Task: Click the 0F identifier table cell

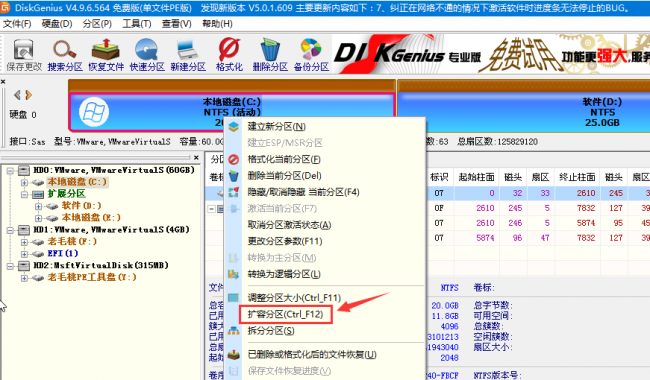Action: (x=439, y=208)
